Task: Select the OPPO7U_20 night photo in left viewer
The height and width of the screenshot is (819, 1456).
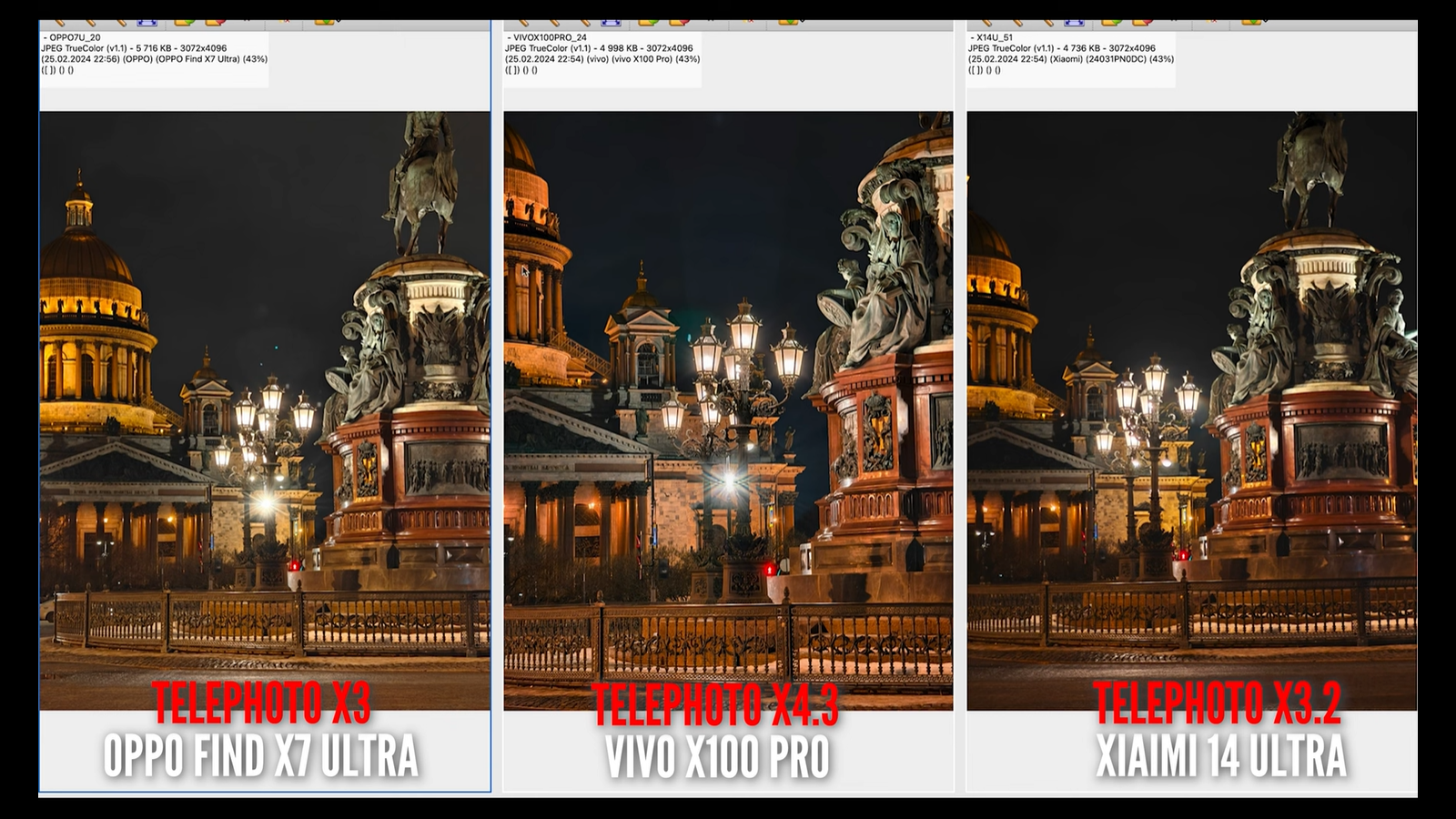Action: pyautogui.click(x=265, y=410)
